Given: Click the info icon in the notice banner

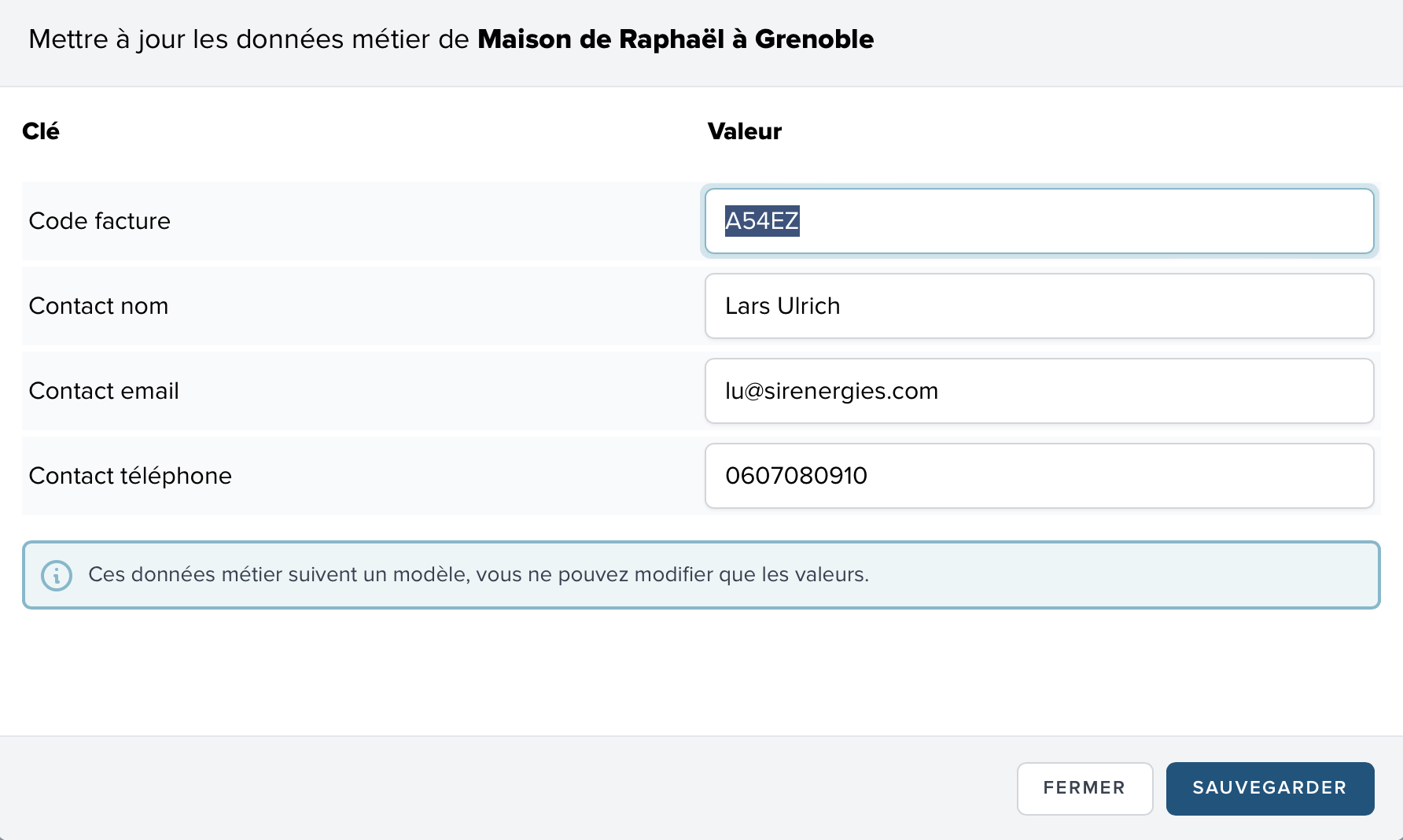Looking at the screenshot, I should point(57,575).
